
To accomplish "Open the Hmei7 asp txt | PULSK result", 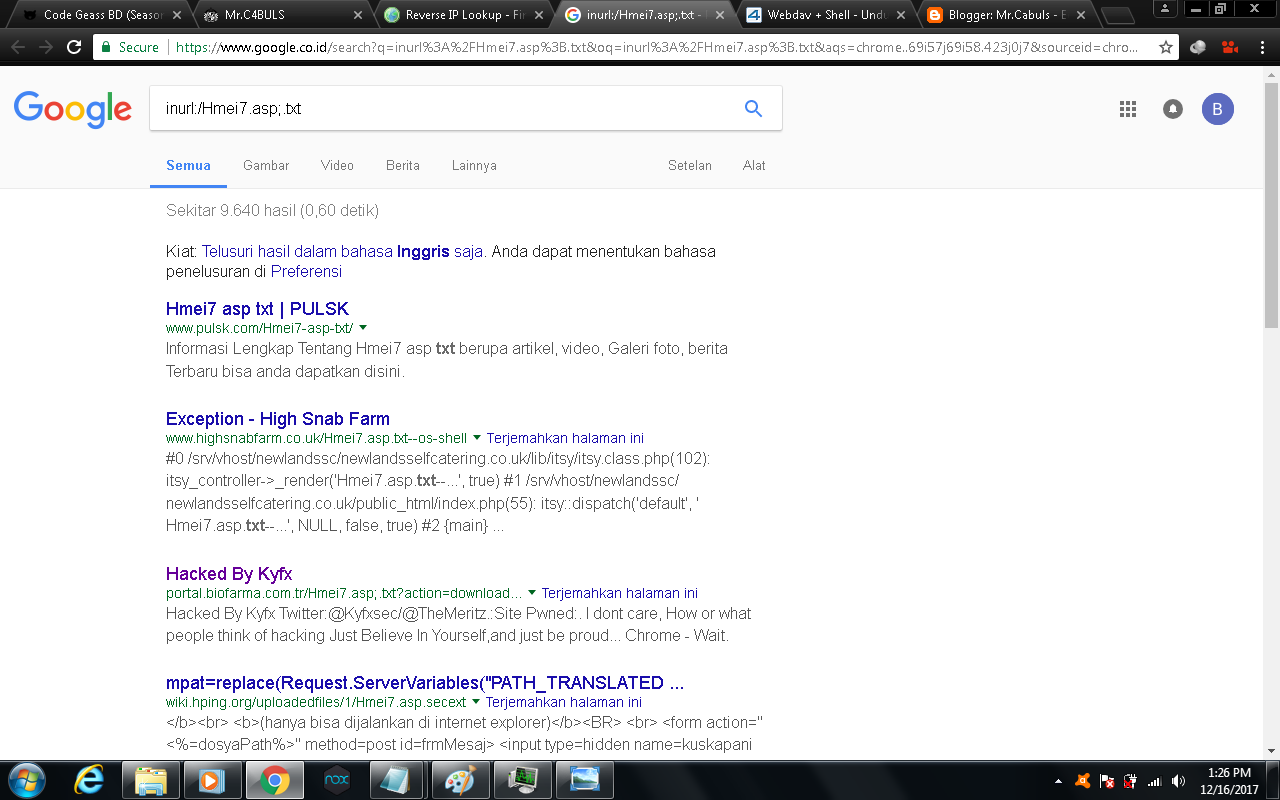I will click(x=257, y=309).
